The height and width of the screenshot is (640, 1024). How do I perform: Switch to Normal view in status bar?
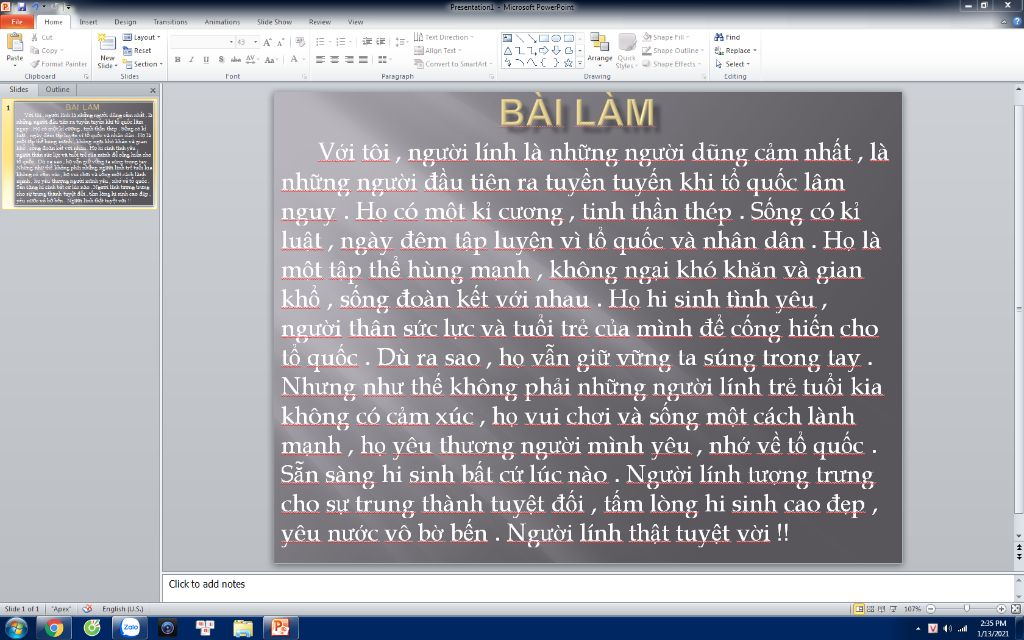[858, 608]
